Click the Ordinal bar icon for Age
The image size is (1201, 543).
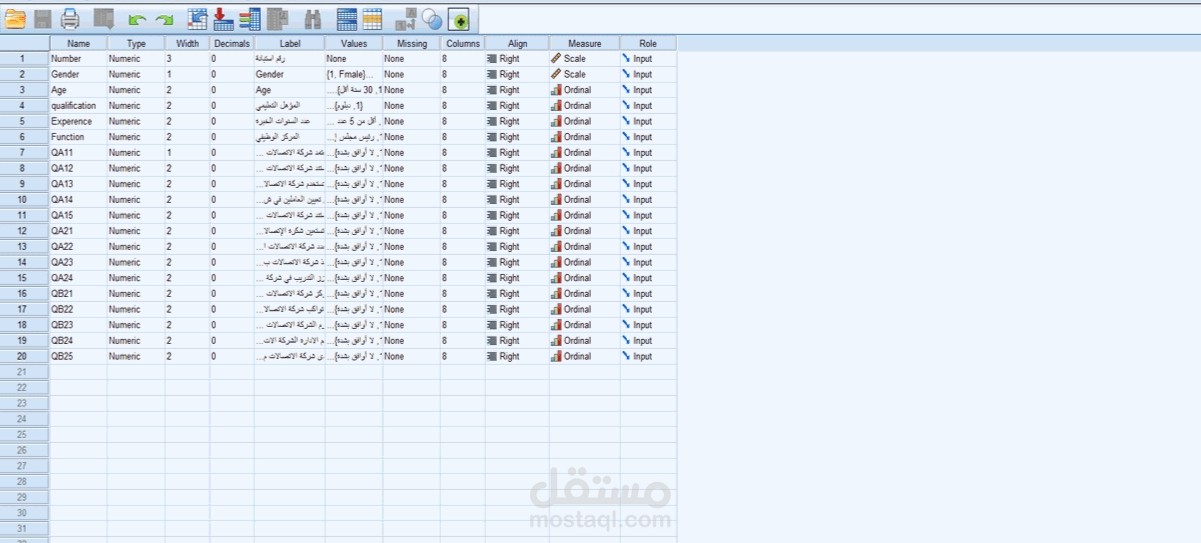(x=557, y=90)
